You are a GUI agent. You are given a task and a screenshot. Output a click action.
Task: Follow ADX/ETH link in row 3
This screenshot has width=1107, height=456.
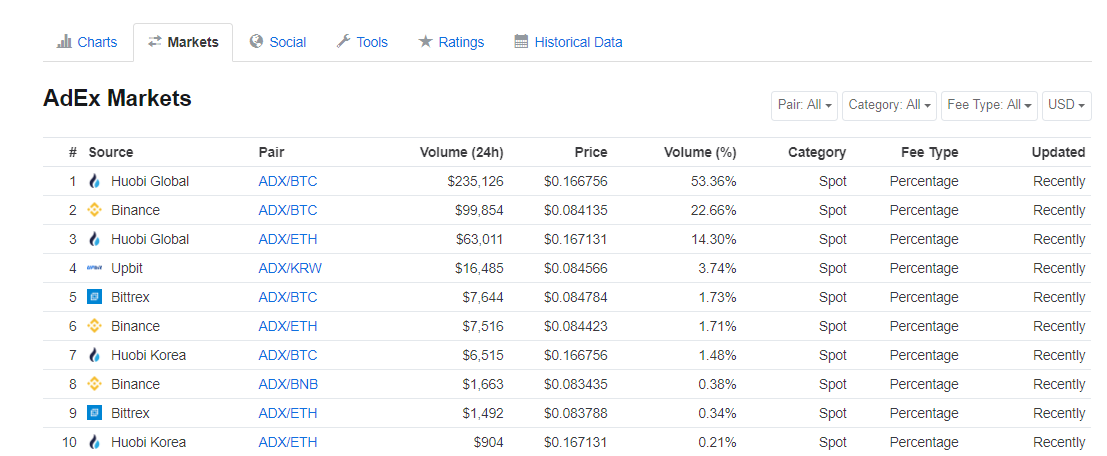coord(288,239)
